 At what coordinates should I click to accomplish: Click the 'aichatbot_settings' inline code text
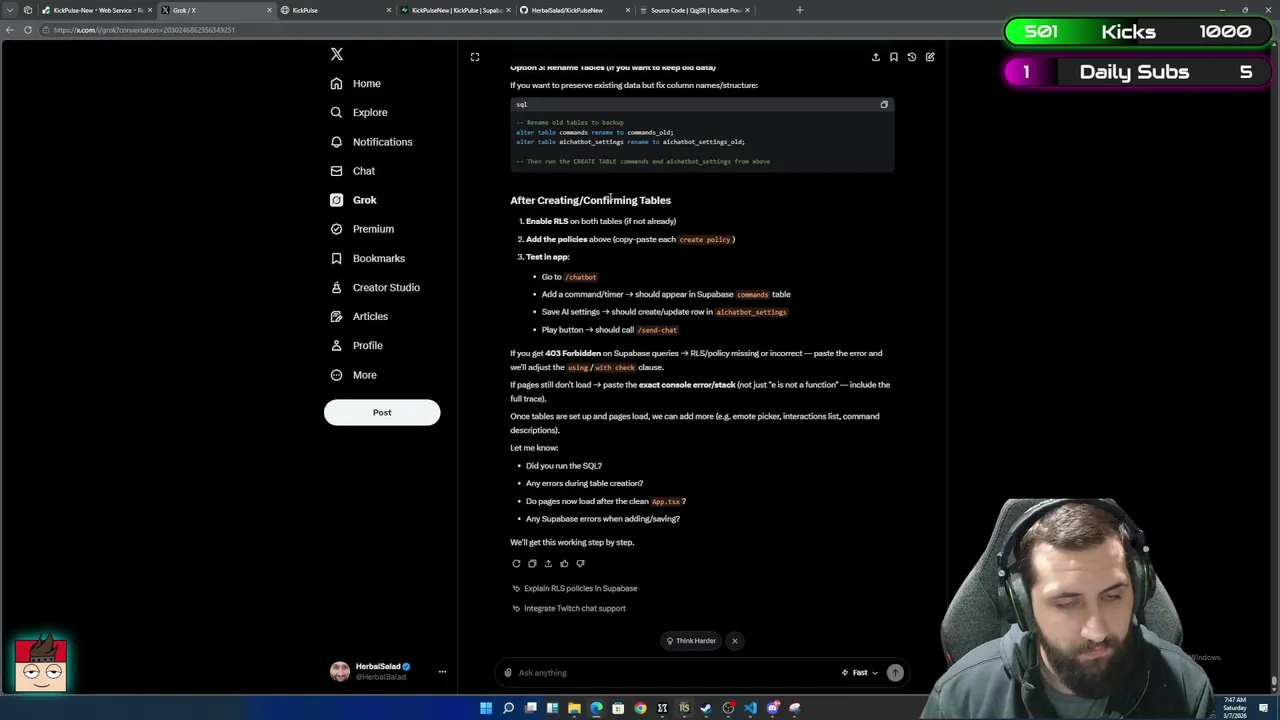click(751, 312)
